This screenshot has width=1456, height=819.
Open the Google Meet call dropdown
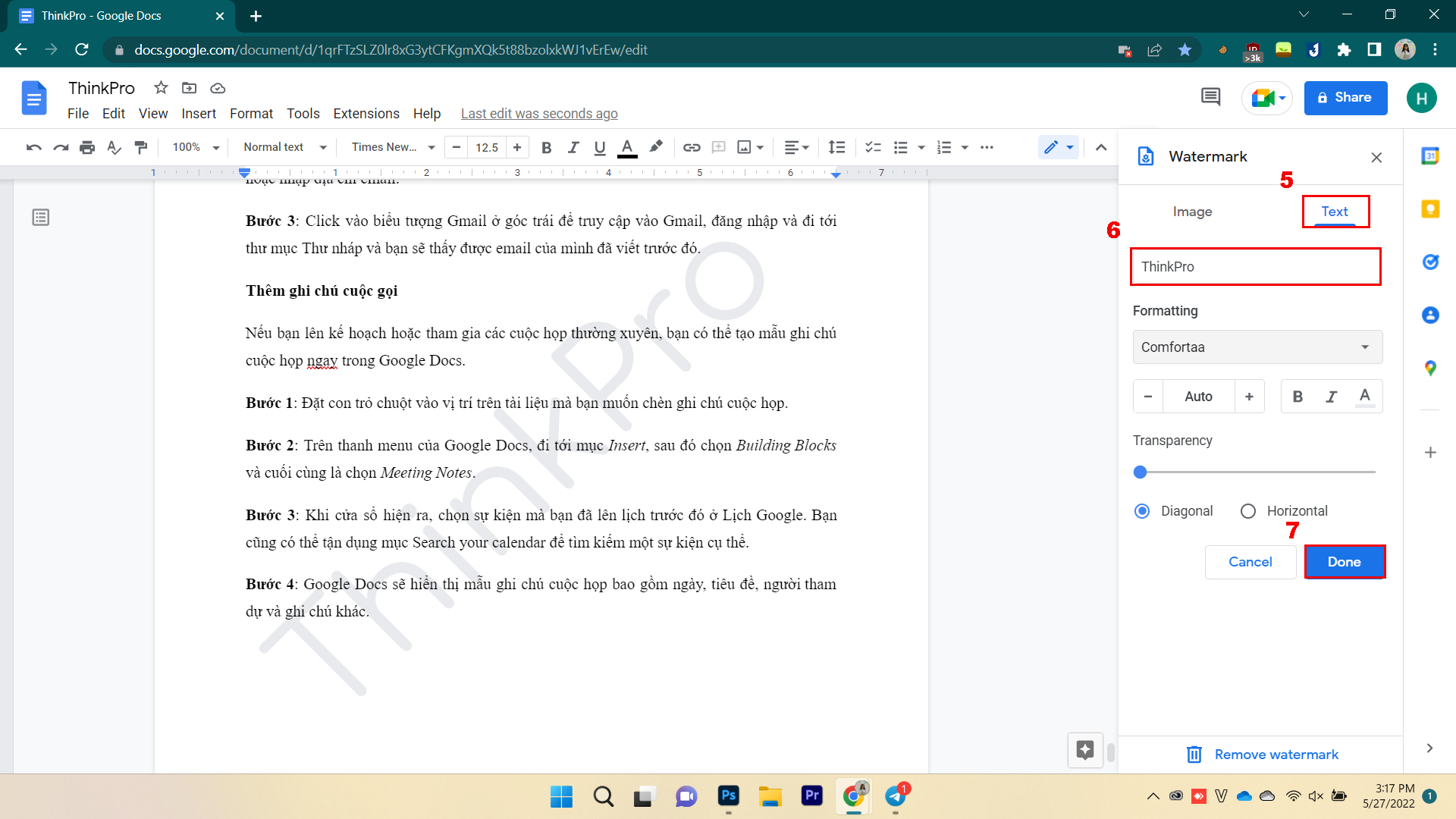pyautogui.click(x=1267, y=98)
